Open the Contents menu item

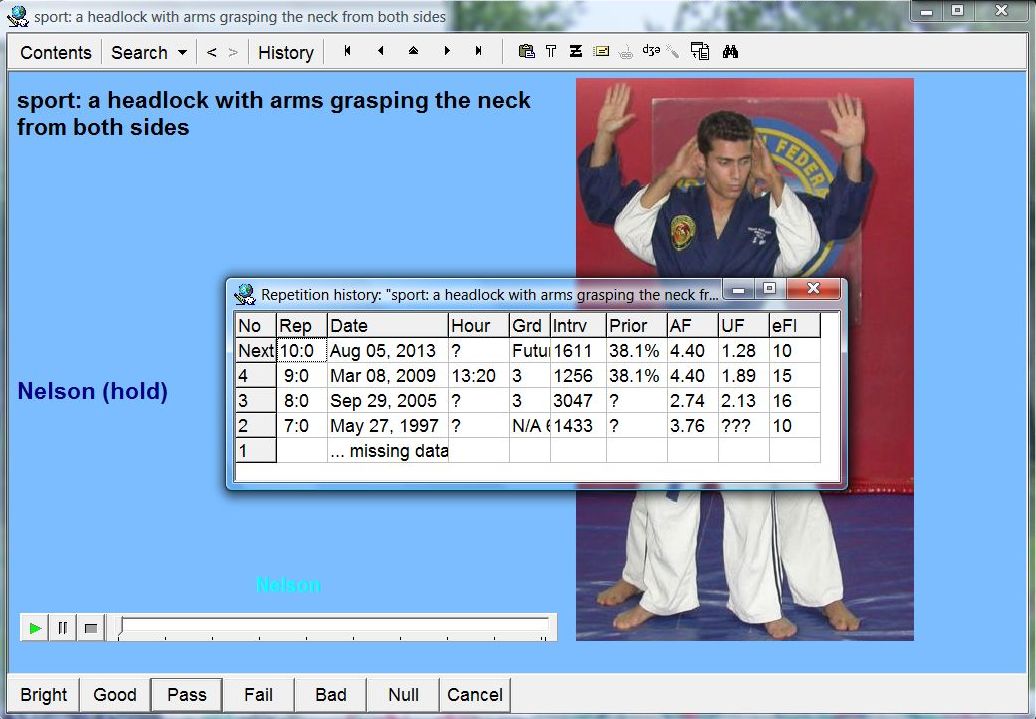click(x=56, y=53)
